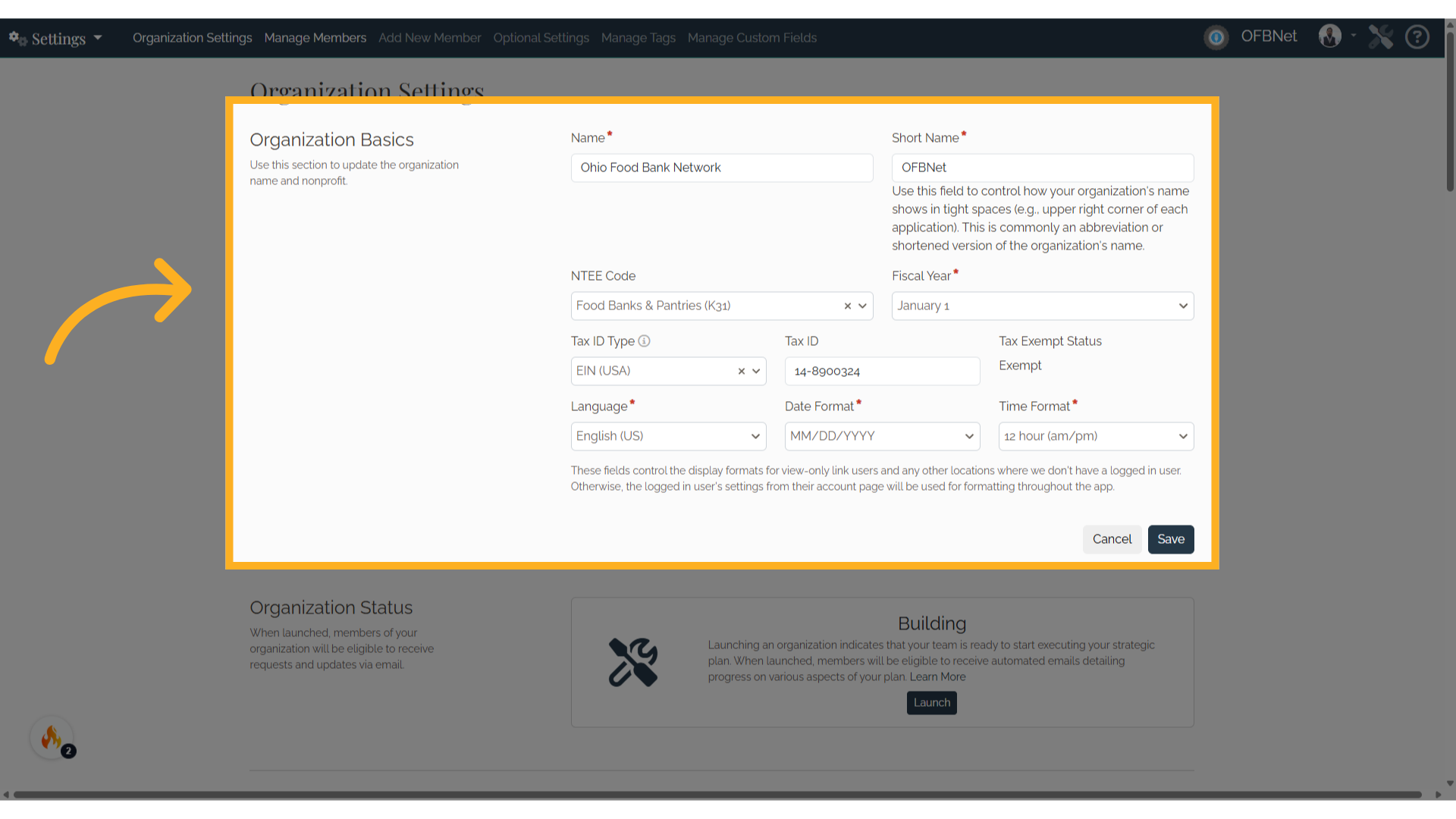
Task: Launch the organization
Action: [932, 703]
